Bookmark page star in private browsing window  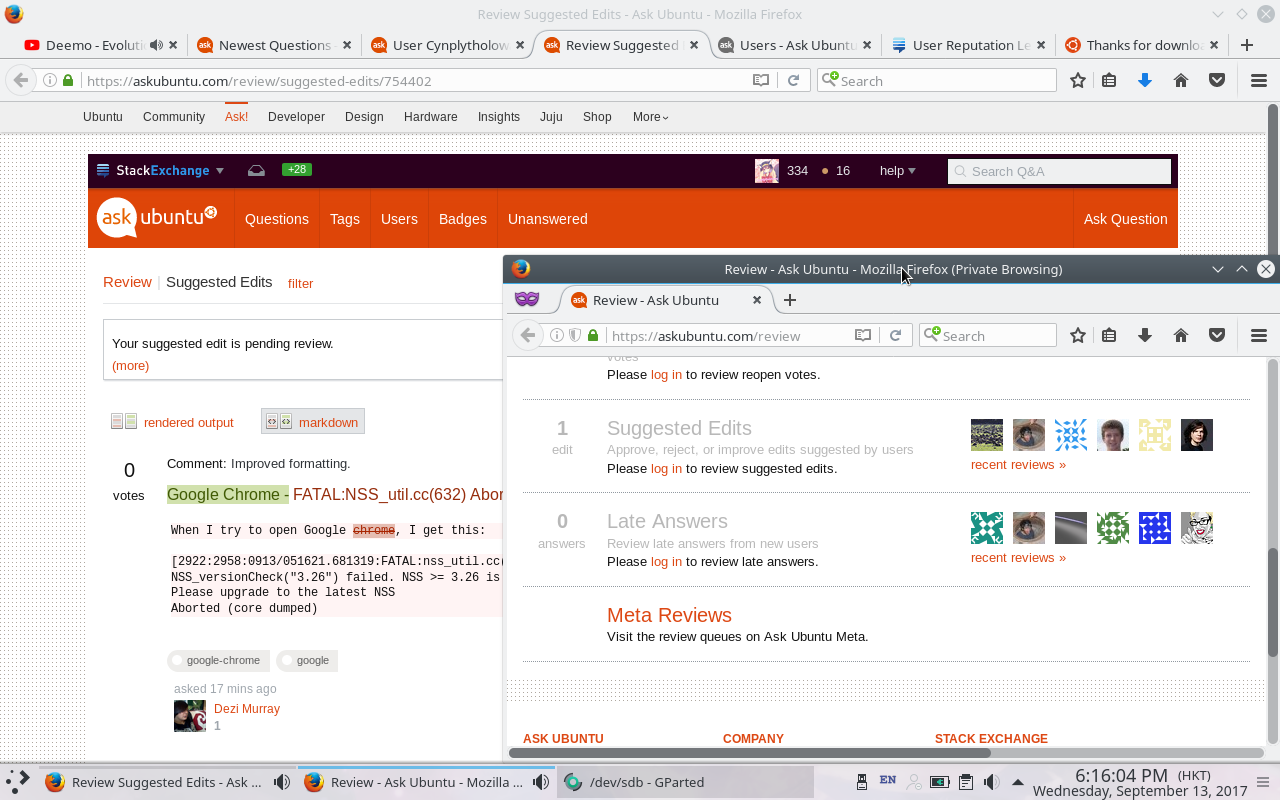1077,336
